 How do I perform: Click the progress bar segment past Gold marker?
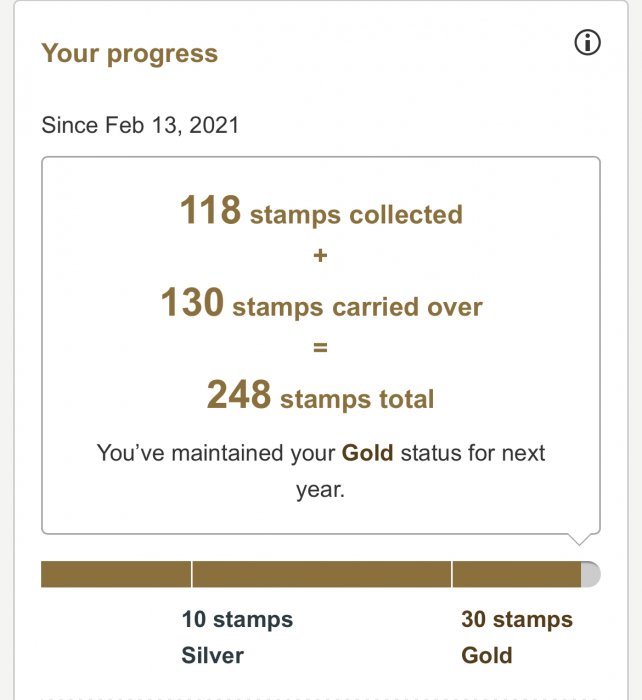click(516, 574)
